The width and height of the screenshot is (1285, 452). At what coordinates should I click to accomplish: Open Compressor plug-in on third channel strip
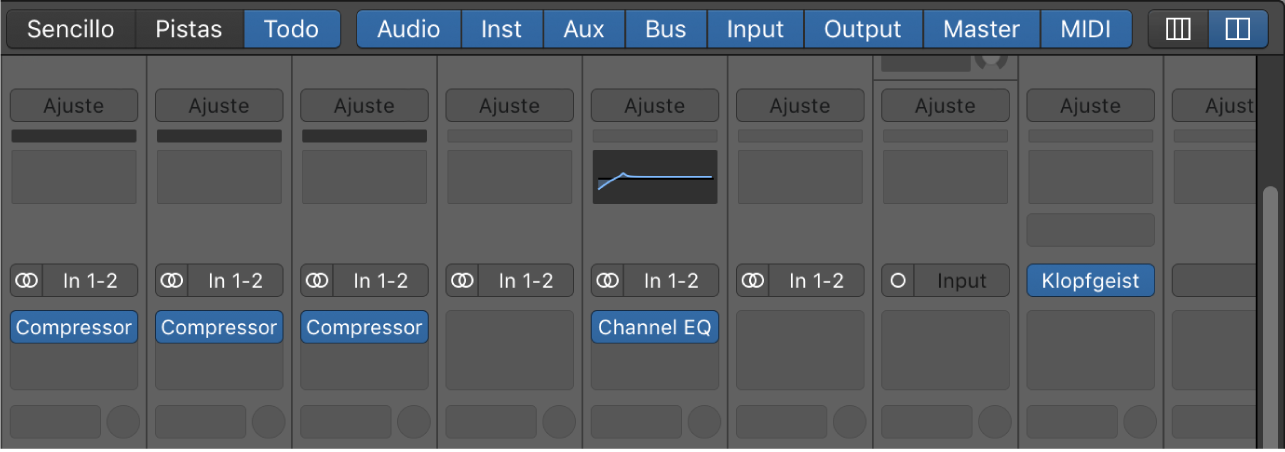pyautogui.click(x=364, y=327)
